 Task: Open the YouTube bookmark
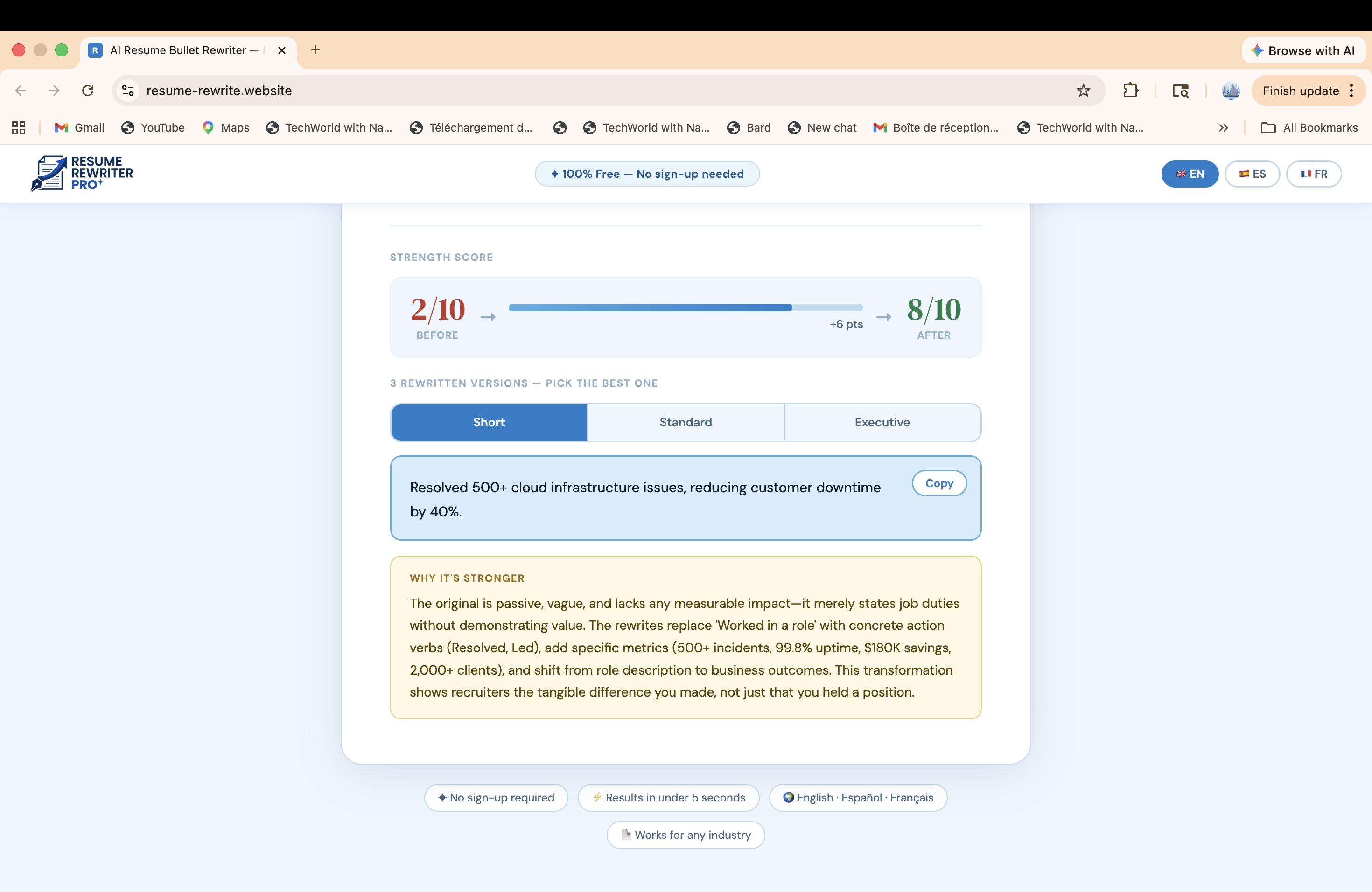[152, 127]
